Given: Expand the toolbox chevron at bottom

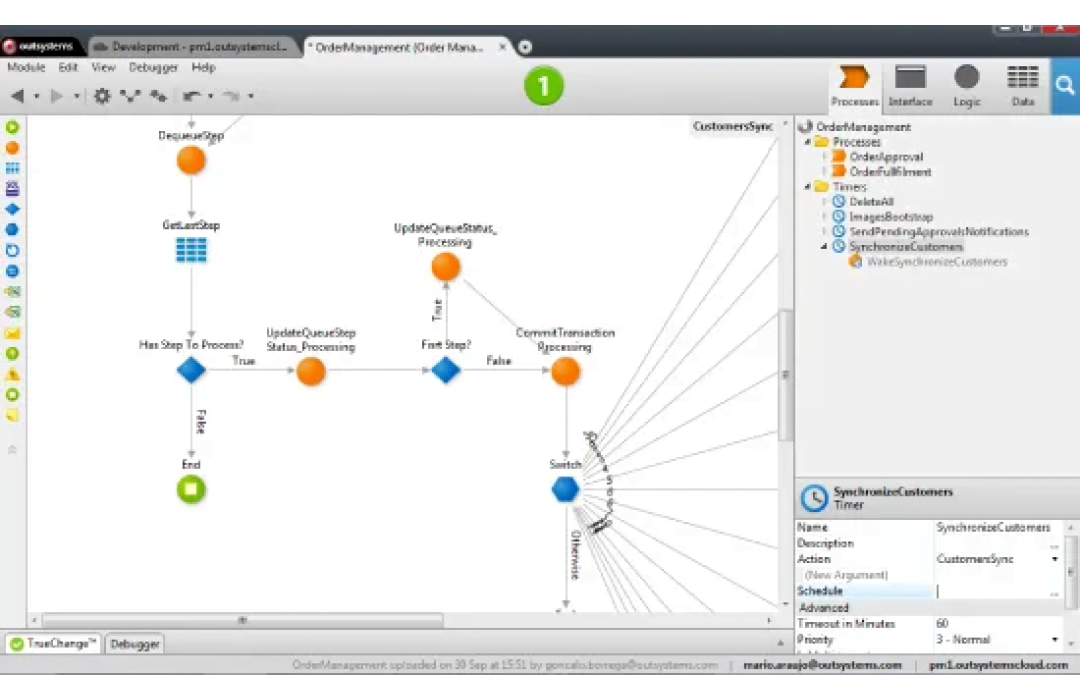Looking at the screenshot, I should point(12,450).
